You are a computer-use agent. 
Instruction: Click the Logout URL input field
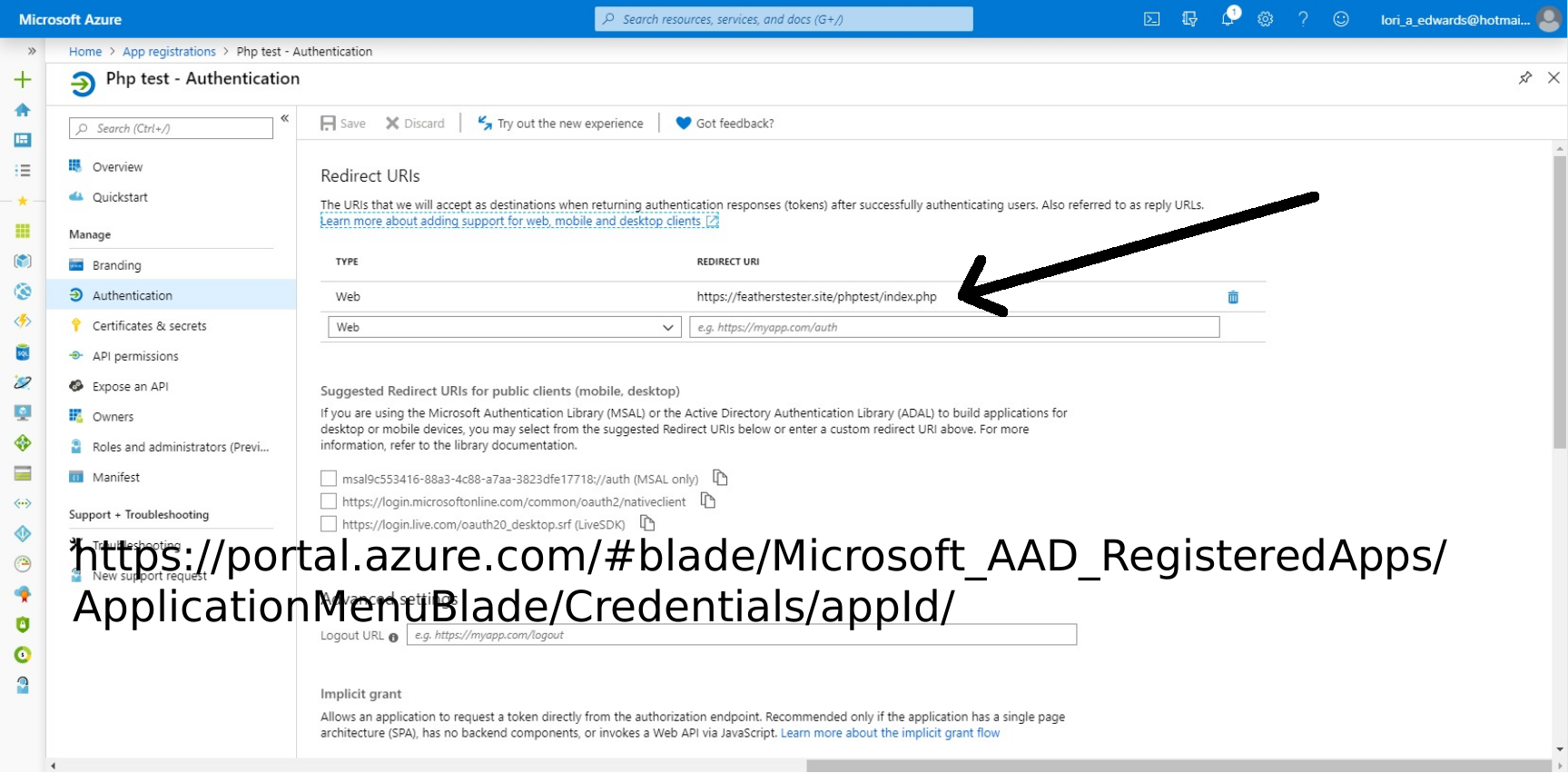(x=742, y=635)
